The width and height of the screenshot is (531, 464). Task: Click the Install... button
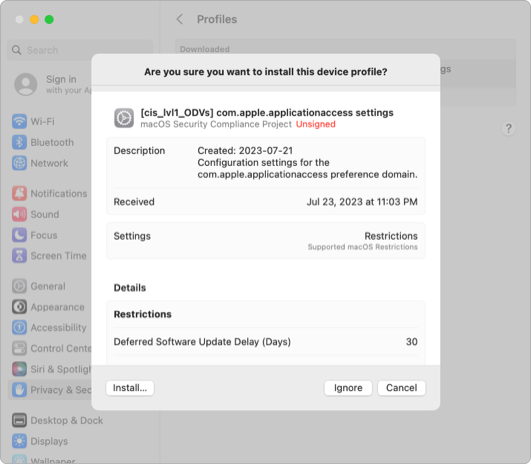130,388
